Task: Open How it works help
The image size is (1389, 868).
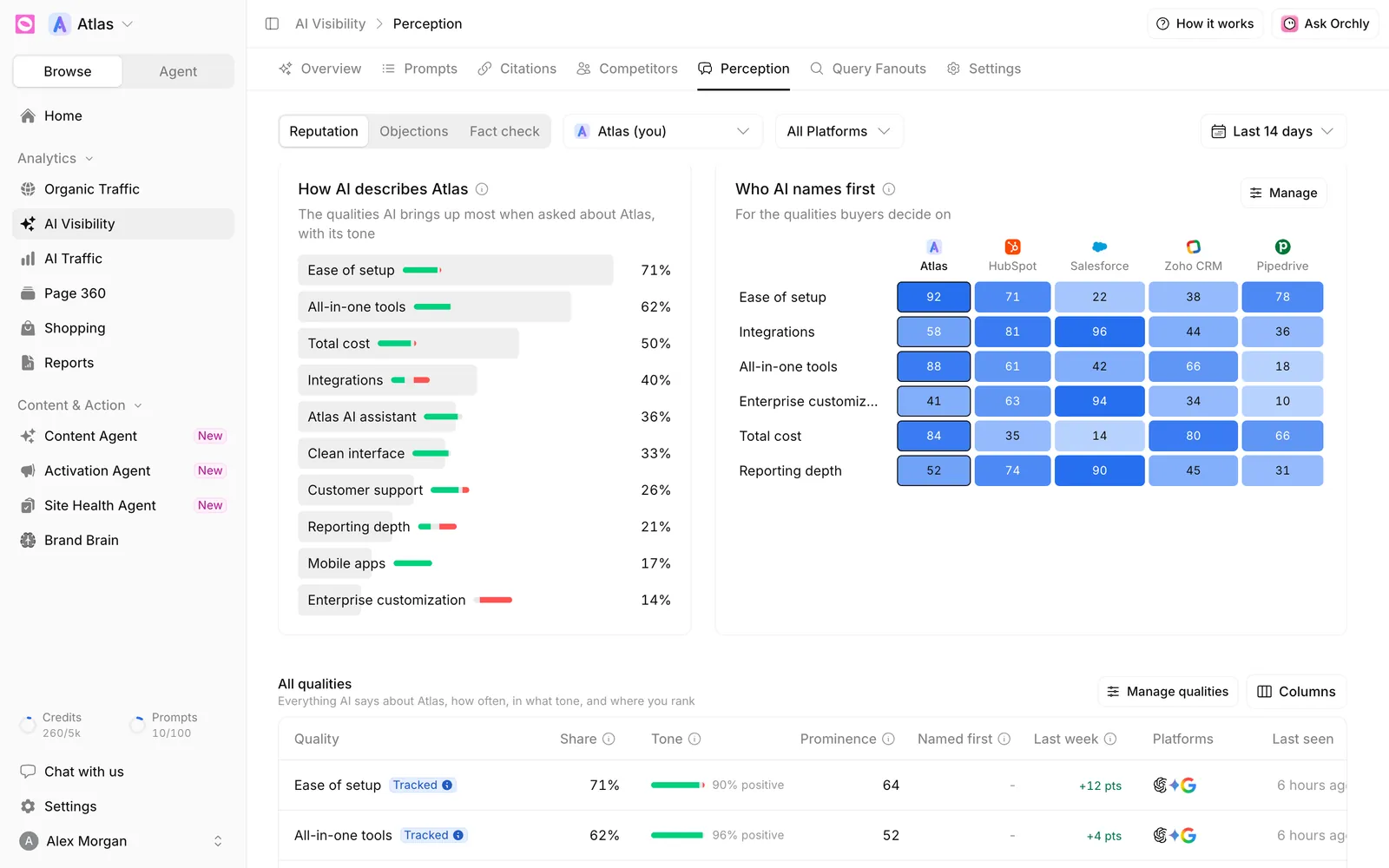Action: (1206, 23)
